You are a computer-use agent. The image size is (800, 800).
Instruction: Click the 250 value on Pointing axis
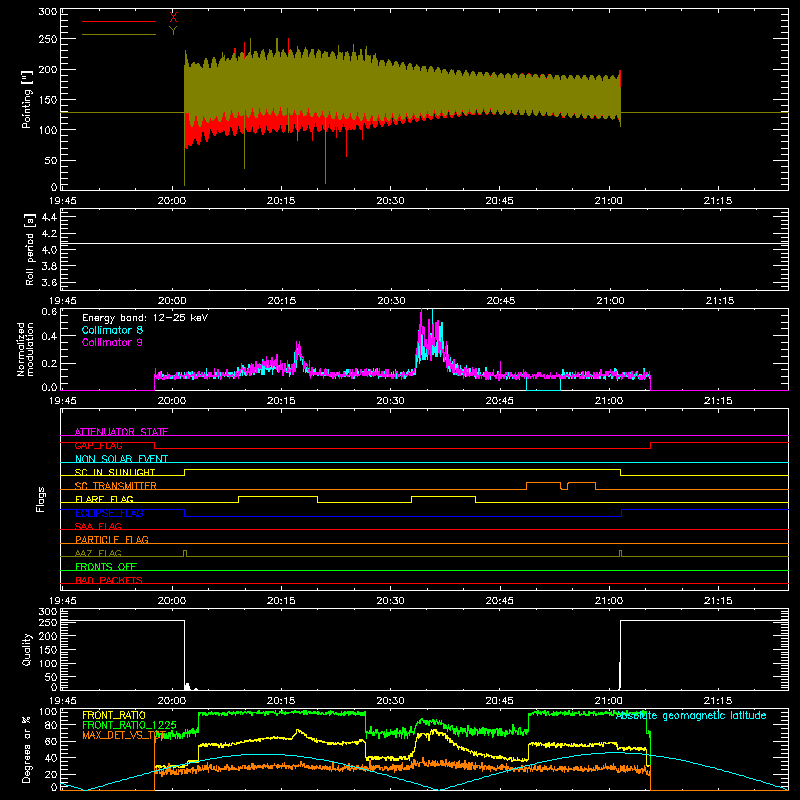47,39
